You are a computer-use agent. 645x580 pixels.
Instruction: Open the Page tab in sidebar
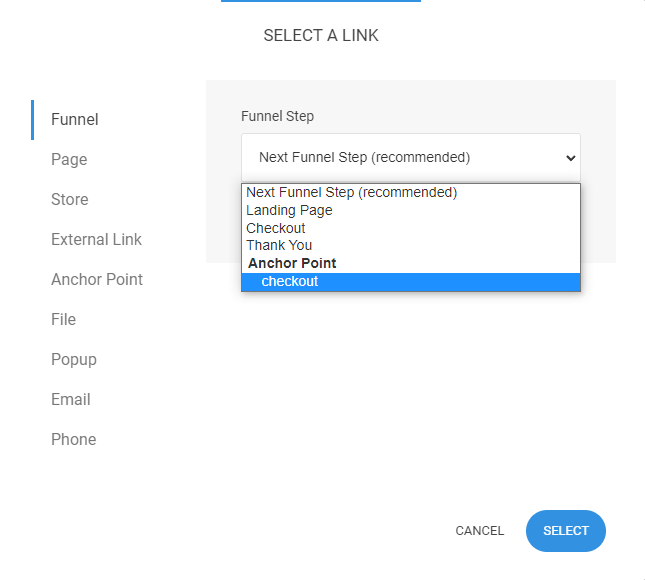pyautogui.click(x=69, y=159)
